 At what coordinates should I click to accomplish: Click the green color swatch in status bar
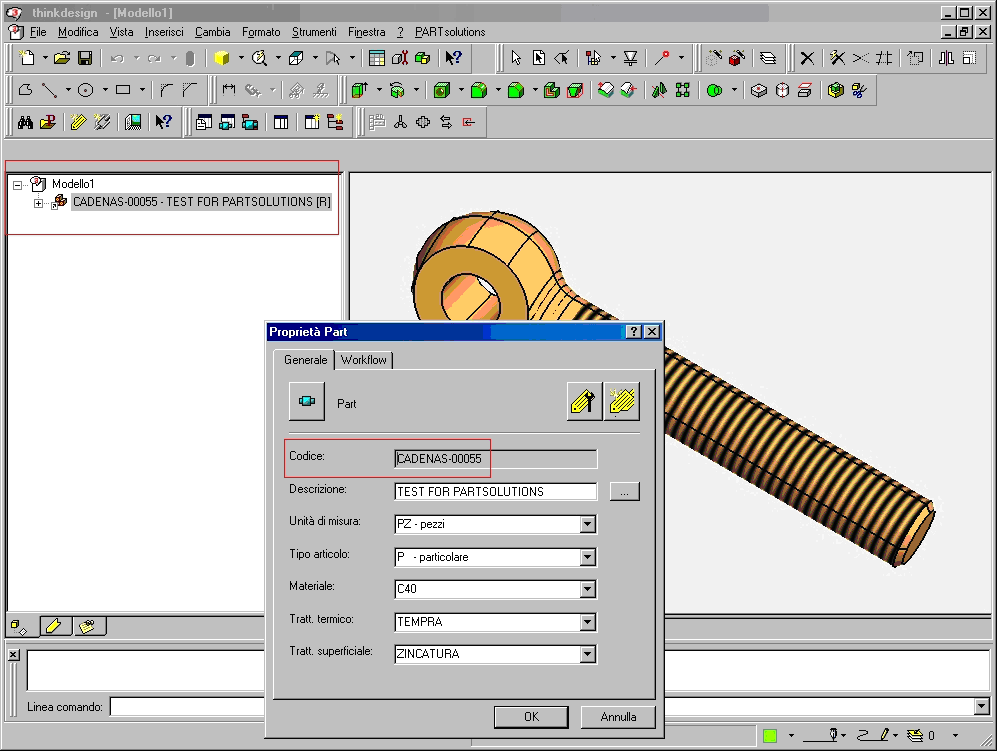769,736
